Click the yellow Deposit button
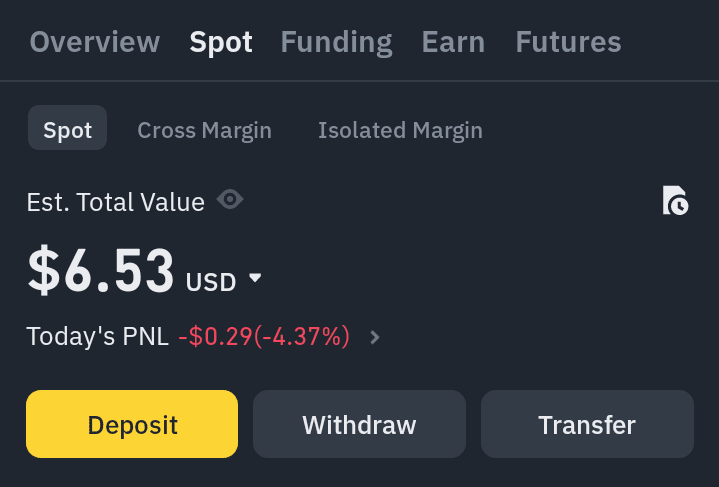This screenshot has width=719, height=487. [x=132, y=424]
